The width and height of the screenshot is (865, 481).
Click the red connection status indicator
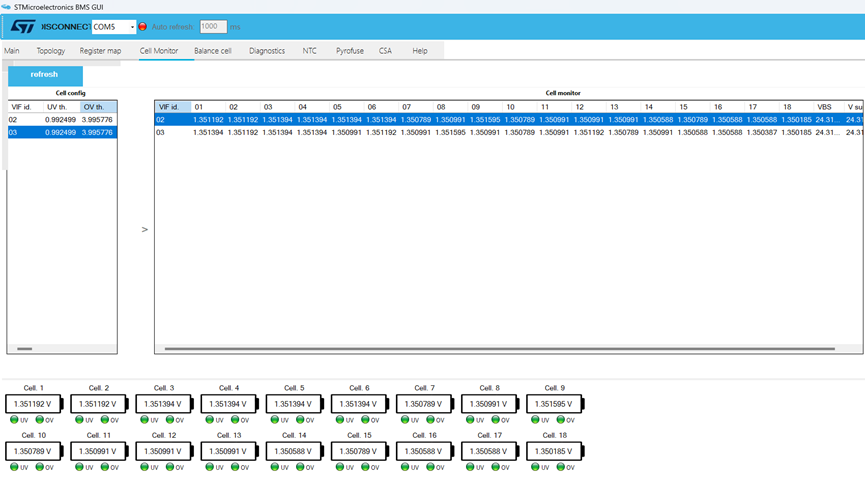142,27
